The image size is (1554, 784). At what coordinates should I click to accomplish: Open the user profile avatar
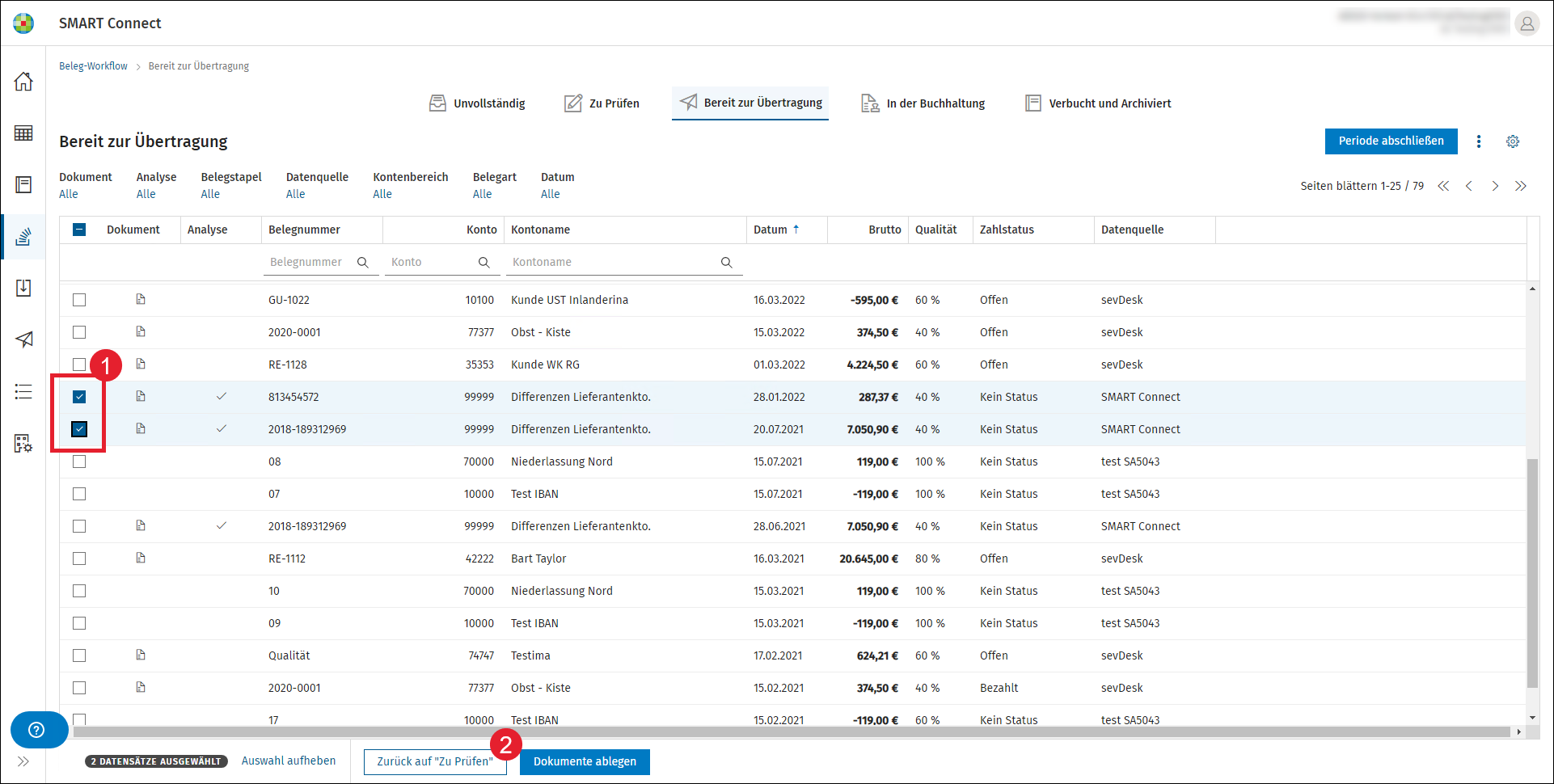coord(1527,23)
